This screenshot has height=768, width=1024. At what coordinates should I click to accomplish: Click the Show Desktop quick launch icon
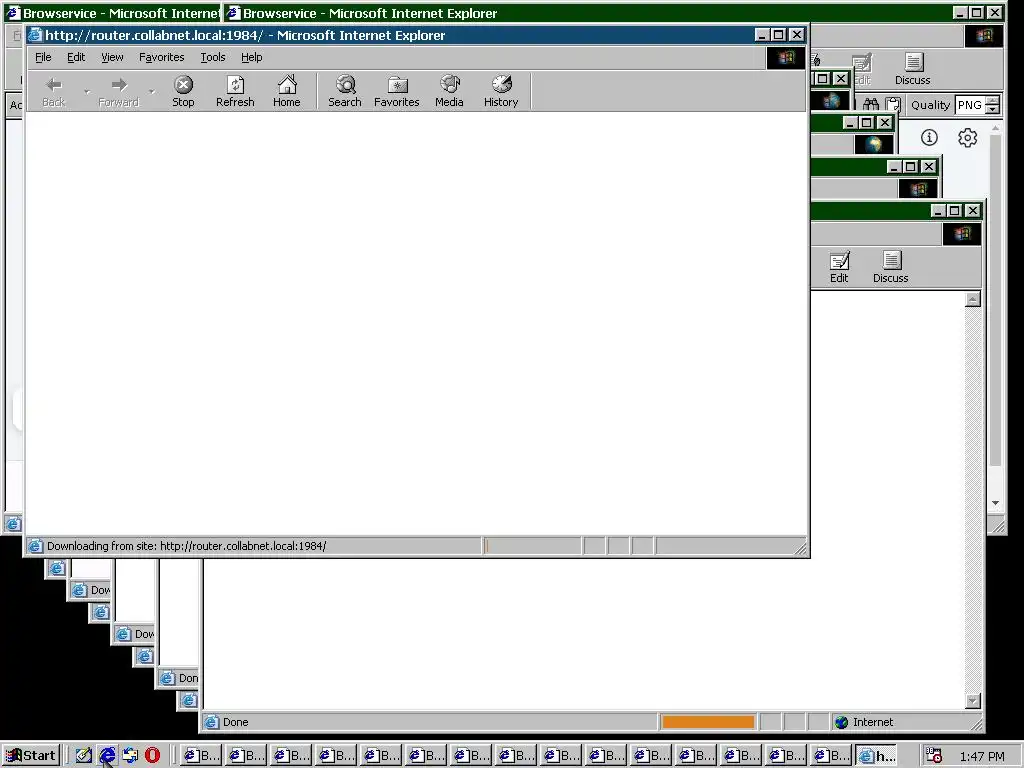point(84,755)
